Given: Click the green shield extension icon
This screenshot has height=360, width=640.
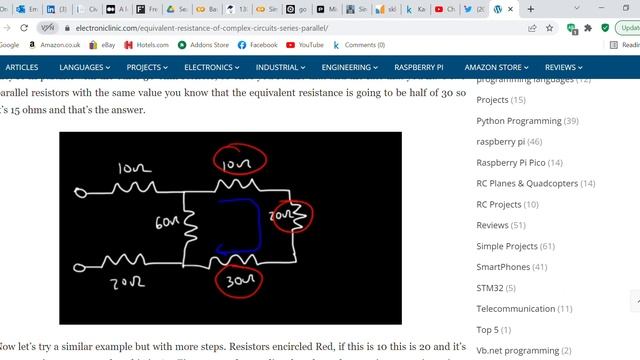Looking at the screenshot, I should coord(605,28).
